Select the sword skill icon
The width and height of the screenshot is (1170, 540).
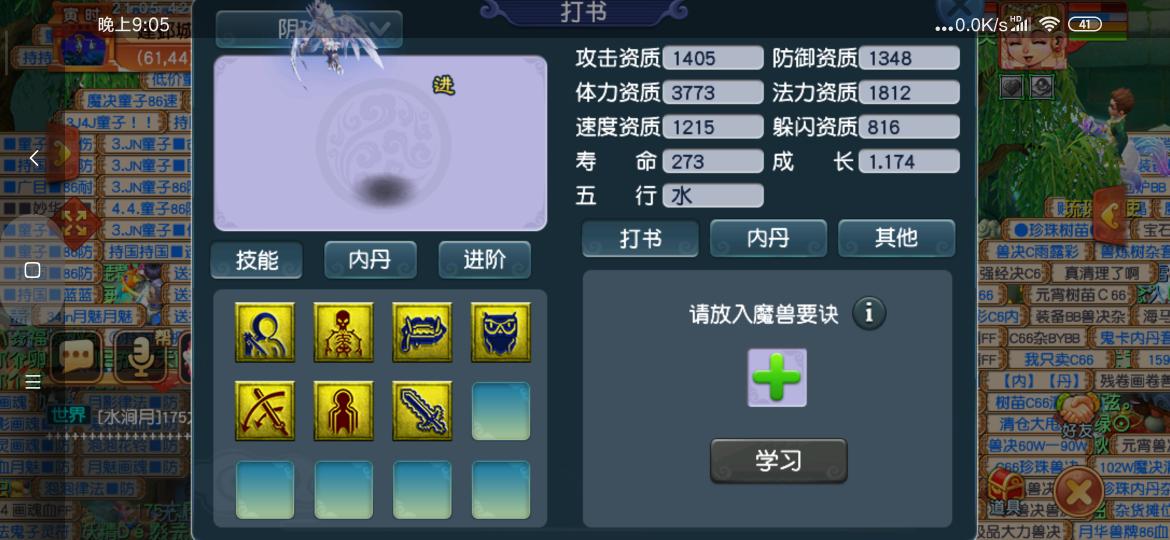pyautogui.click(x=422, y=411)
